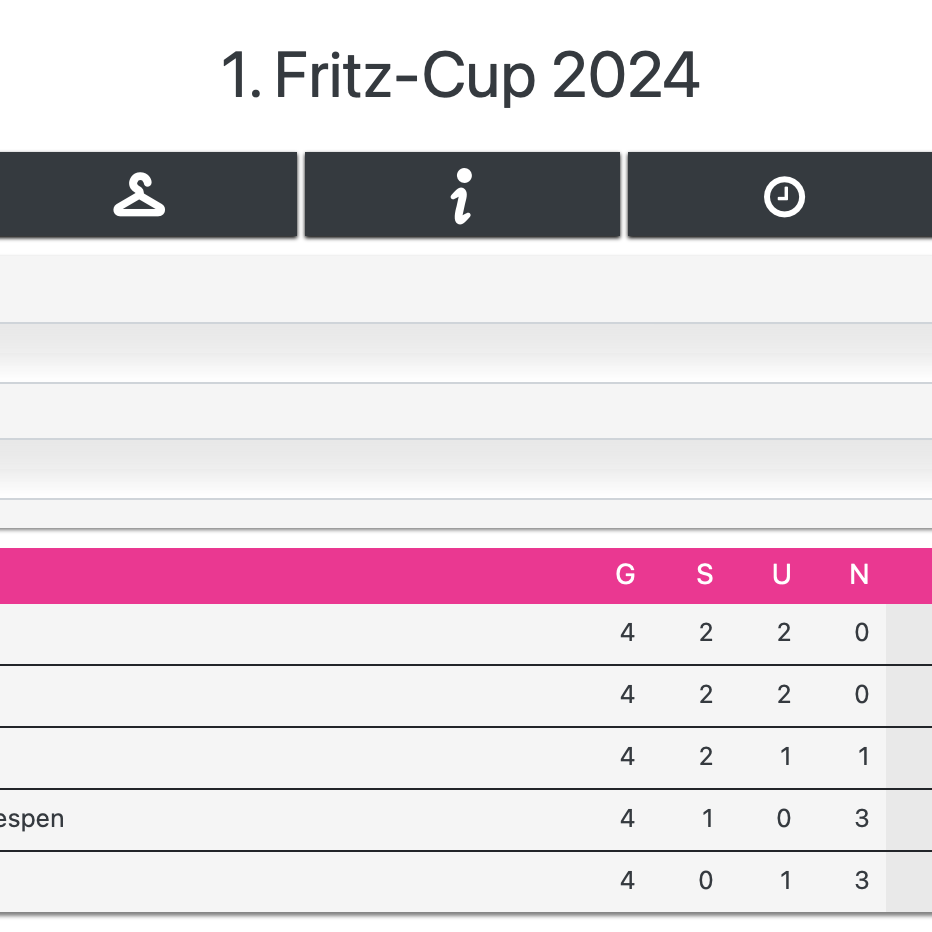This screenshot has width=932, height=932.
Task: Select the second standings table row
Action: [300, 695]
